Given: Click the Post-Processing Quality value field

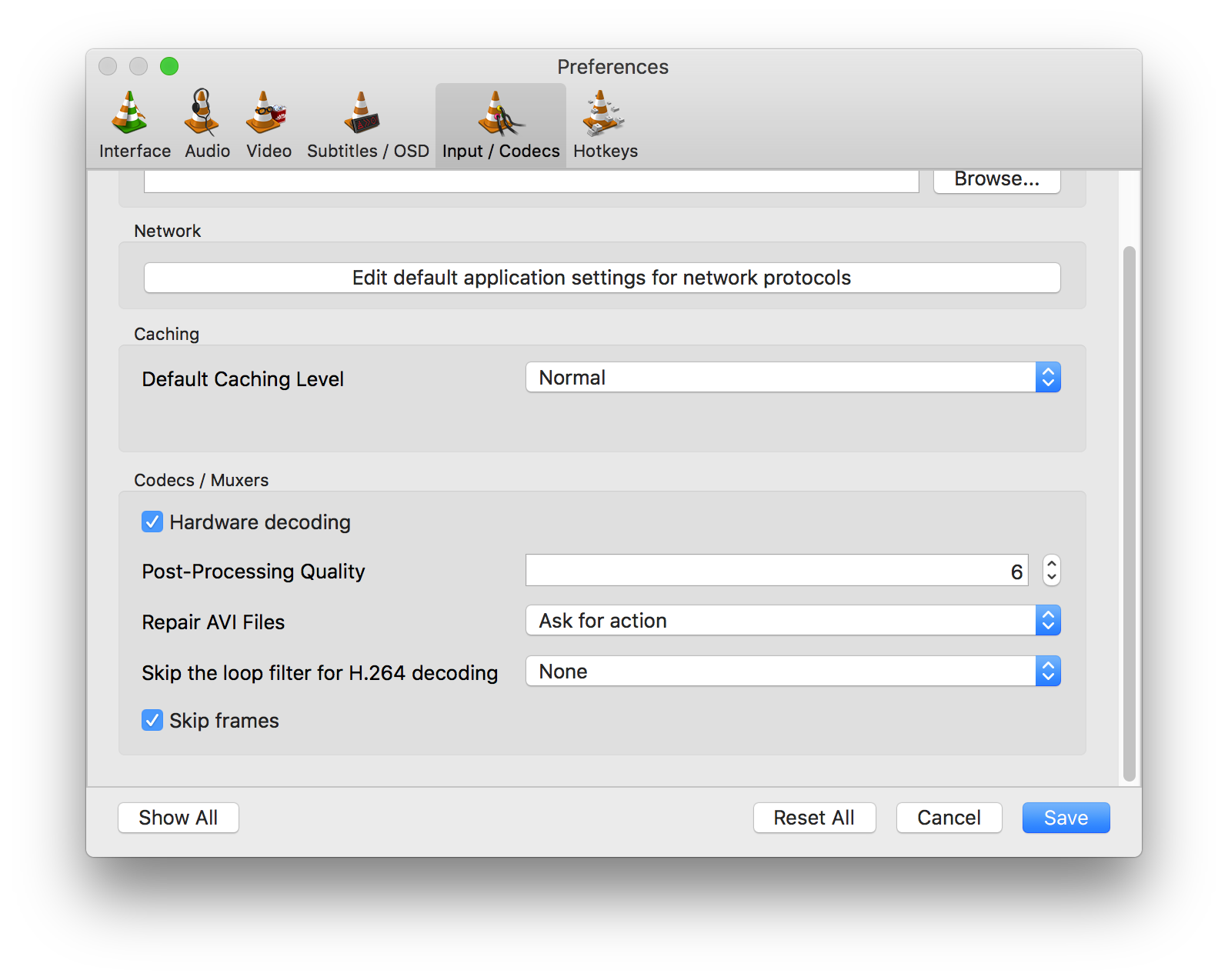Looking at the screenshot, I should (777, 570).
